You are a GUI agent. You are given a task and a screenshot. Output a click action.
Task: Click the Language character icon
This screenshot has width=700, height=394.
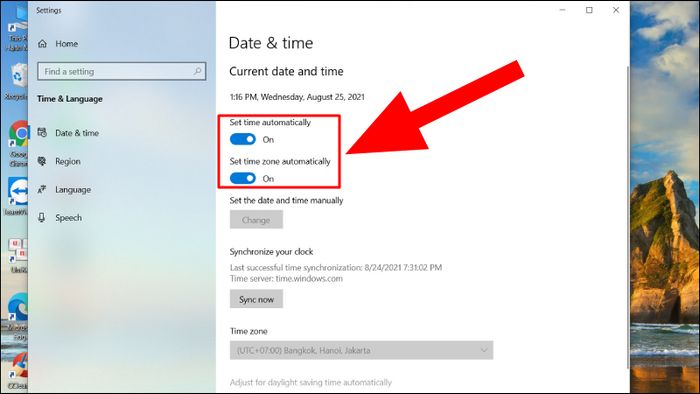pyautogui.click(x=42, y=190)
